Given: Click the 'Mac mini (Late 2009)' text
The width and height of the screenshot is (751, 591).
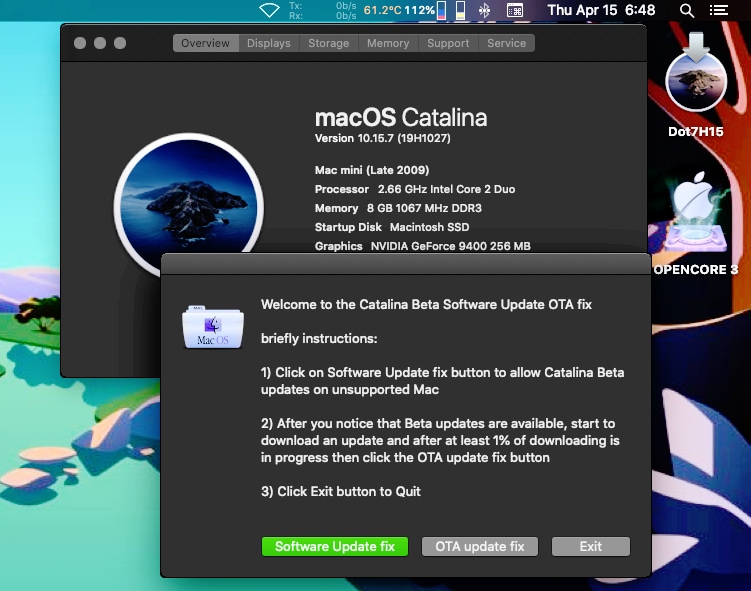Looking at the screenshot, I should tap(372, 170).
